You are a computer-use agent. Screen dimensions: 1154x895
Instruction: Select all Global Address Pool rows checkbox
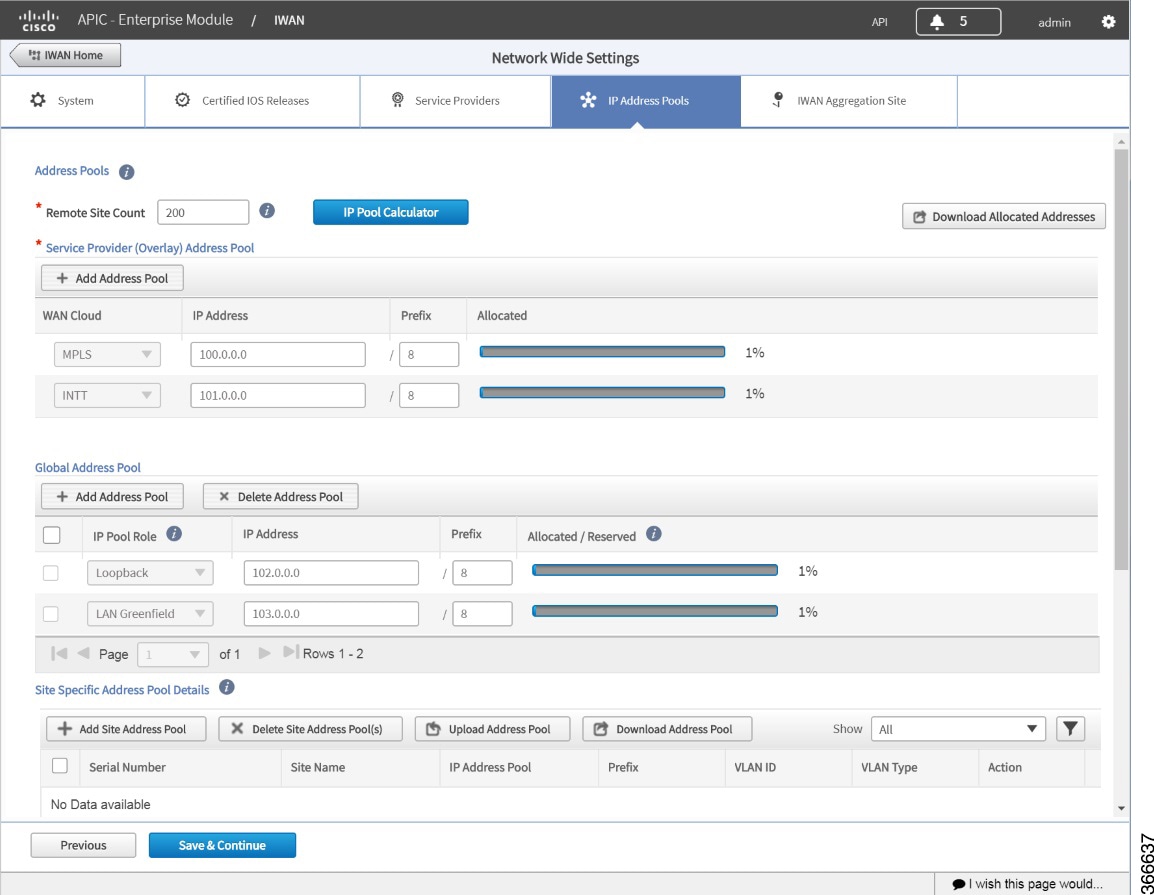click(52, 535)
